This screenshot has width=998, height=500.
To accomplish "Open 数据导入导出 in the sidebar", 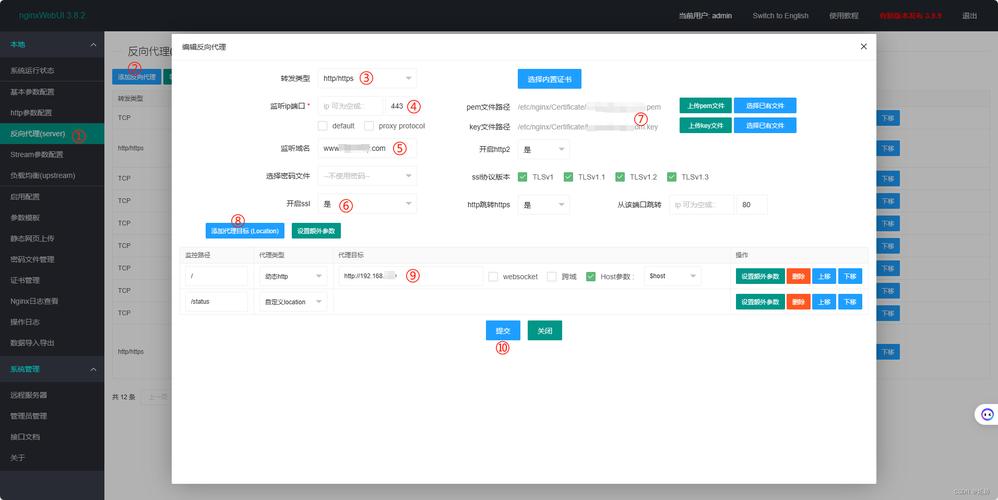I will pos(52,343).
